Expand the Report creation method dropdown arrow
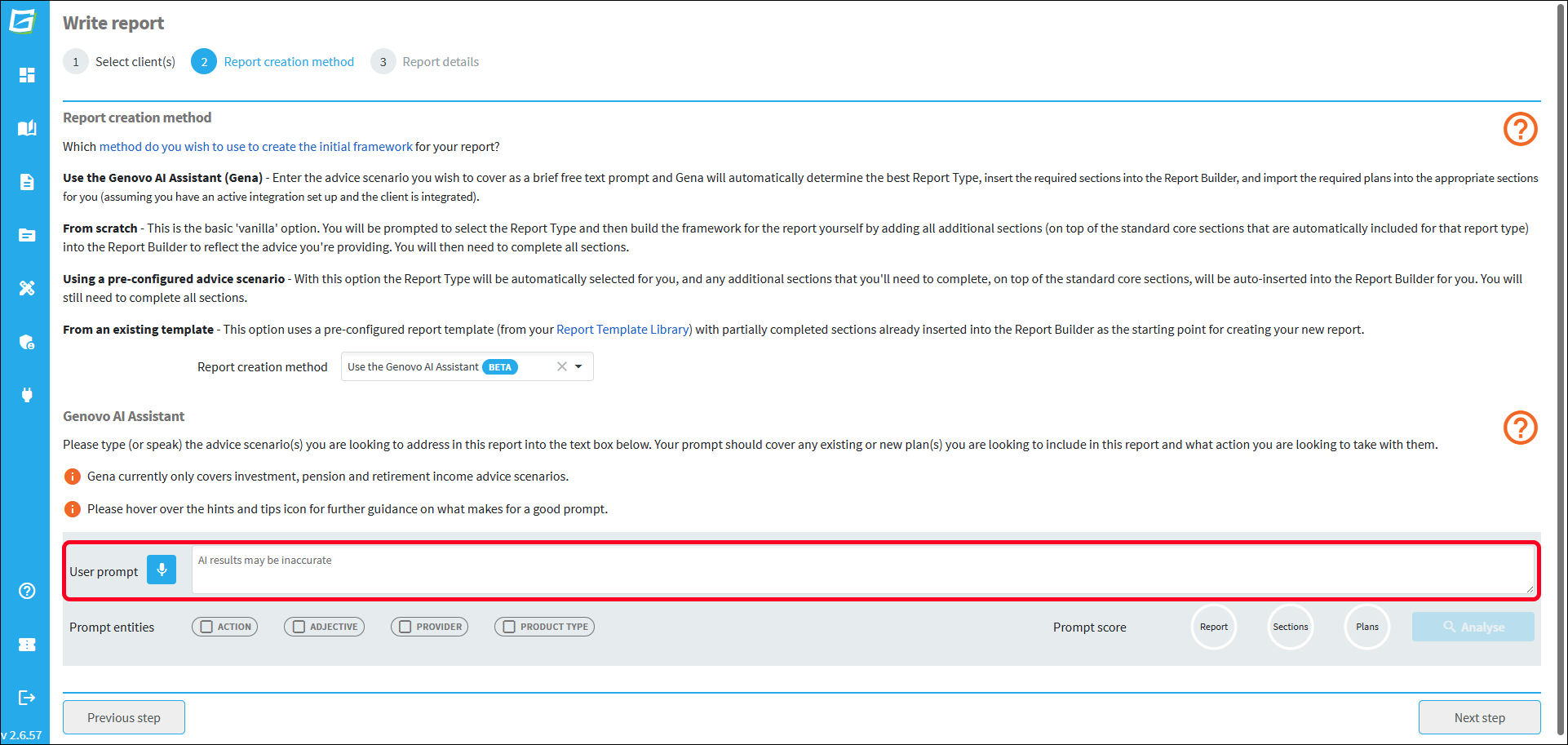 tap(578, 366)
